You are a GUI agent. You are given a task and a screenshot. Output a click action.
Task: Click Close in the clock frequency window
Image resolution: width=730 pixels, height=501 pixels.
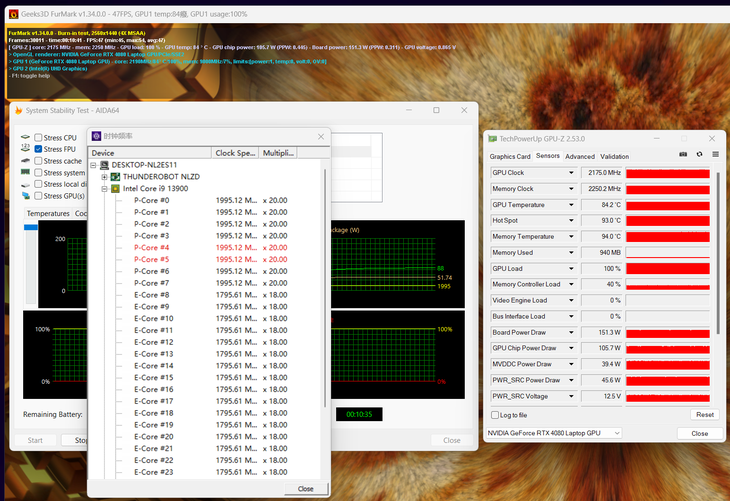[305, 489]
